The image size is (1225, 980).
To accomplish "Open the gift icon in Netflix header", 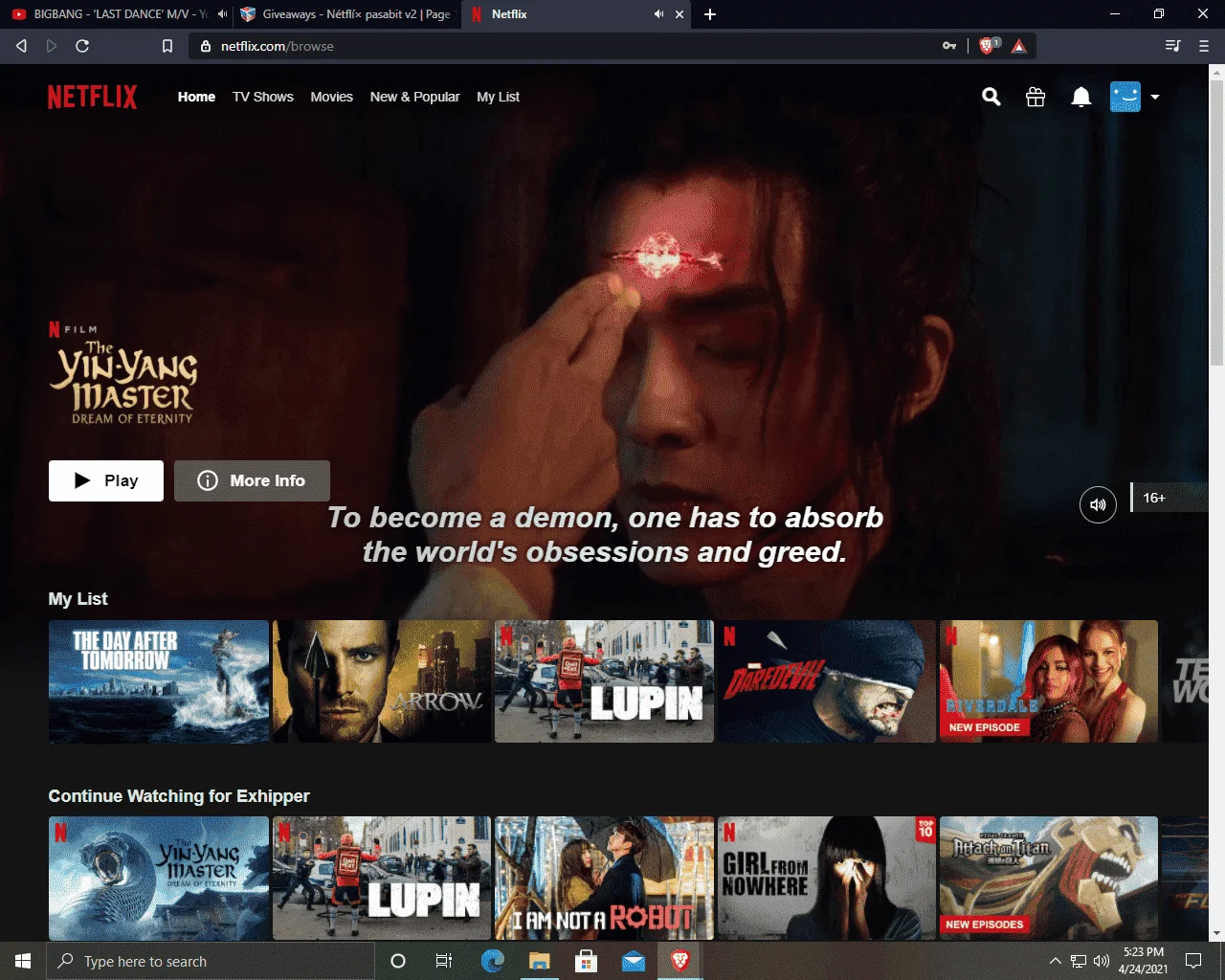I will (1036, 97).
